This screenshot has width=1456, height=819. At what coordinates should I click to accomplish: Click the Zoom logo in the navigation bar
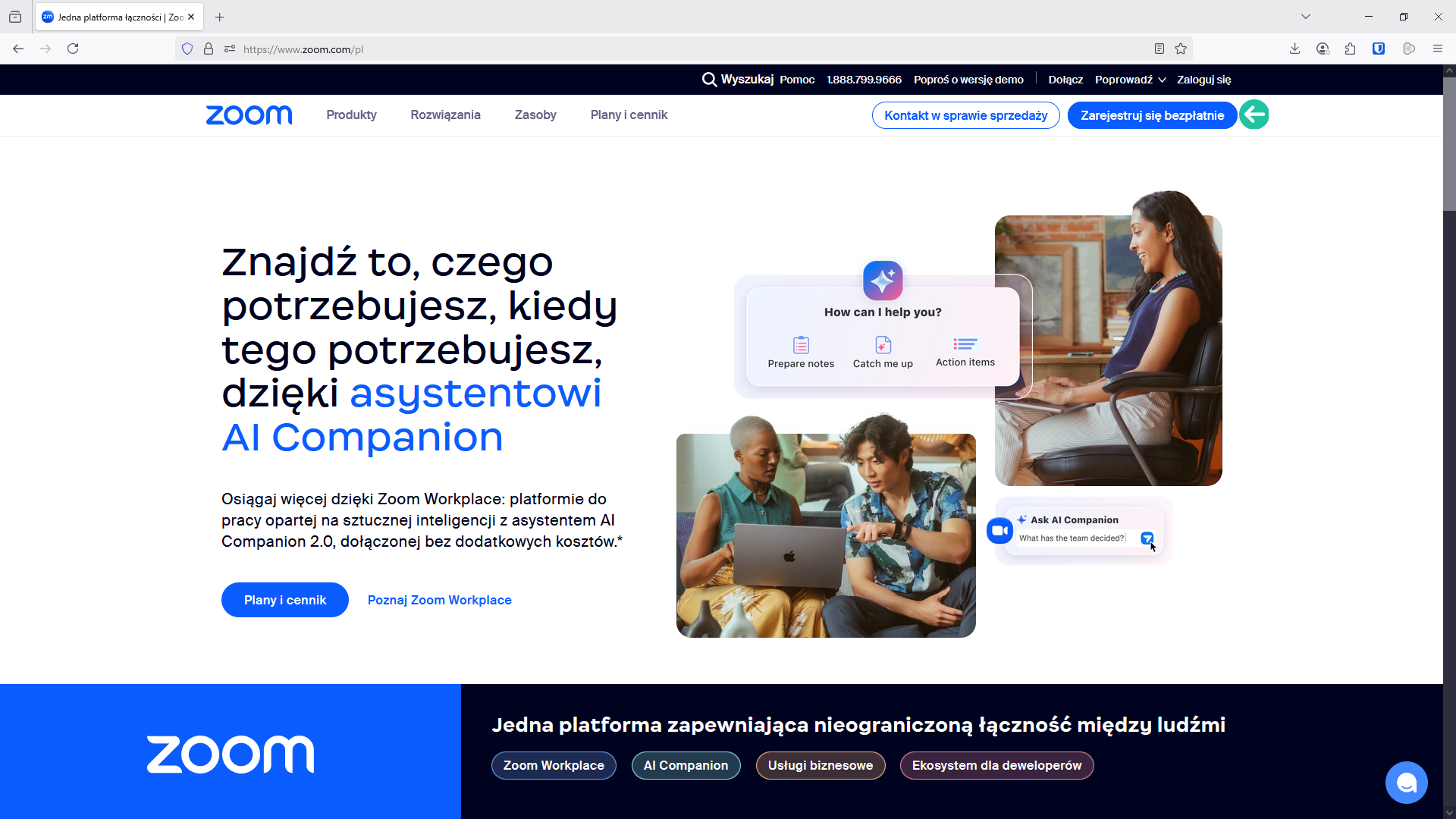[x=249, y=115]
